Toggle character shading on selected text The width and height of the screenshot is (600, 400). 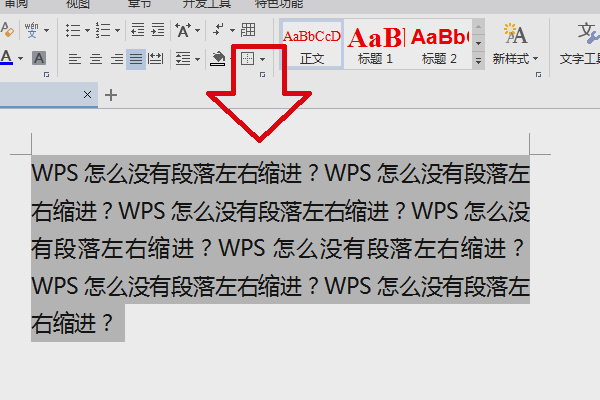39,58
